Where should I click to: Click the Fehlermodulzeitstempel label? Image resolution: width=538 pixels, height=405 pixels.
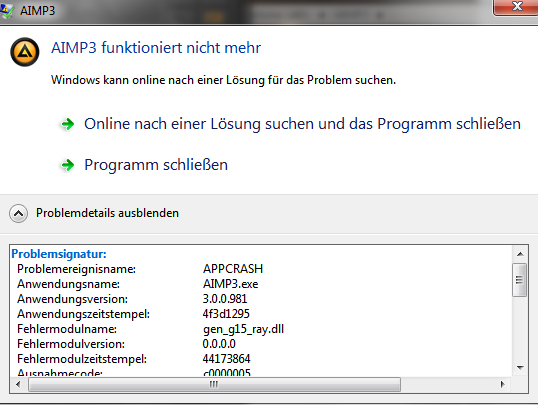[82, 359]
